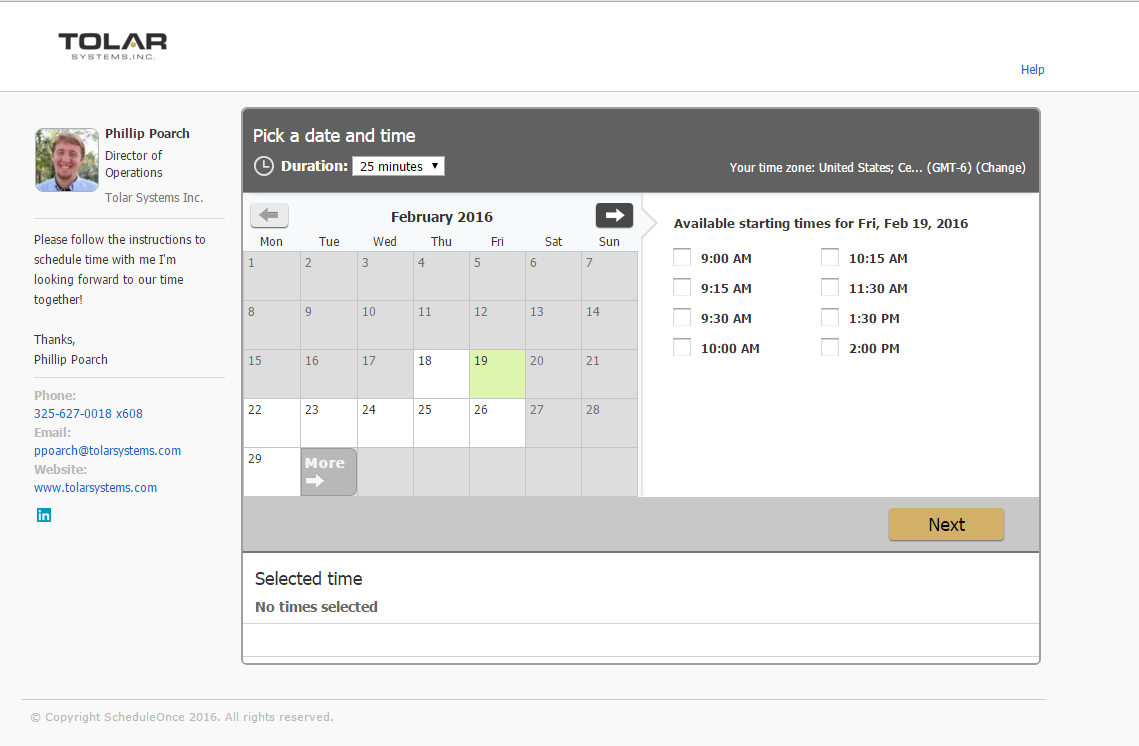Click the Next button
This screenshot has height=746, width=1139.
pos(946,524)
